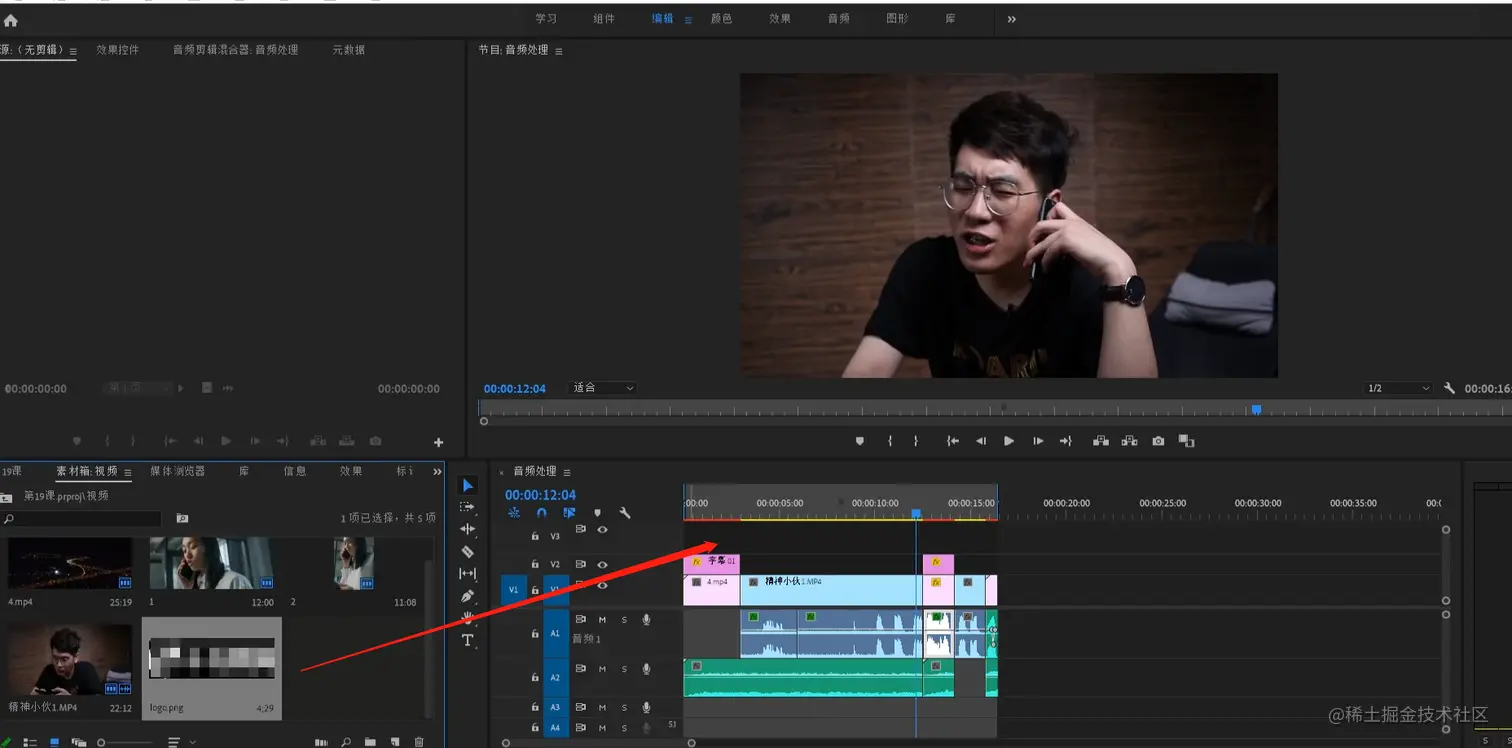Step back one frame
The width and height of the screenshot is (1512, 748).
tap(981, 441)
